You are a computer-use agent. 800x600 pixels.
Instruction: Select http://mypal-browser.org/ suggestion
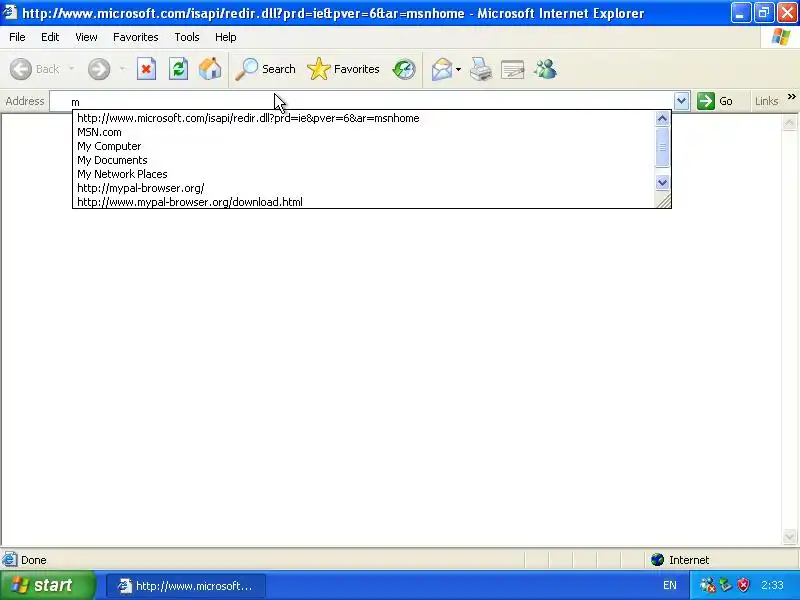pyautogui.click(x=363, y=188)
